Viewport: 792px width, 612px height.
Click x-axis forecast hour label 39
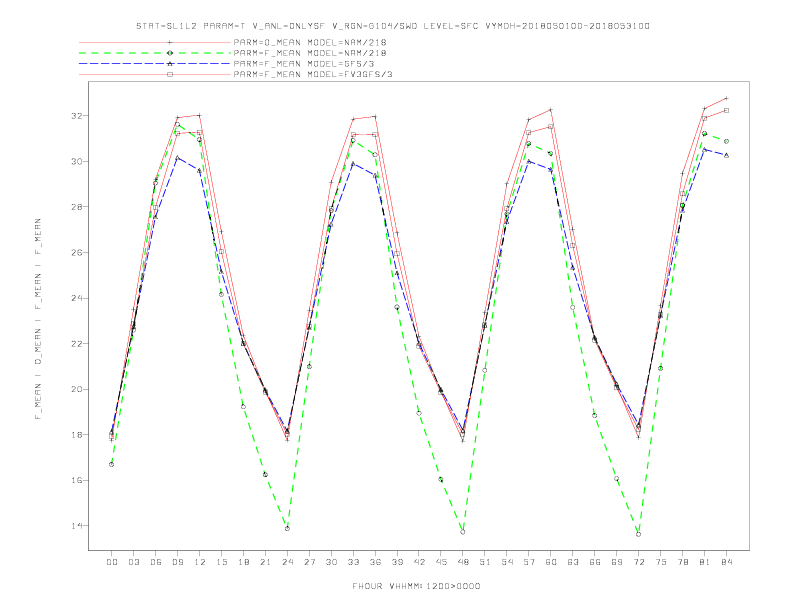click(397, 562)
